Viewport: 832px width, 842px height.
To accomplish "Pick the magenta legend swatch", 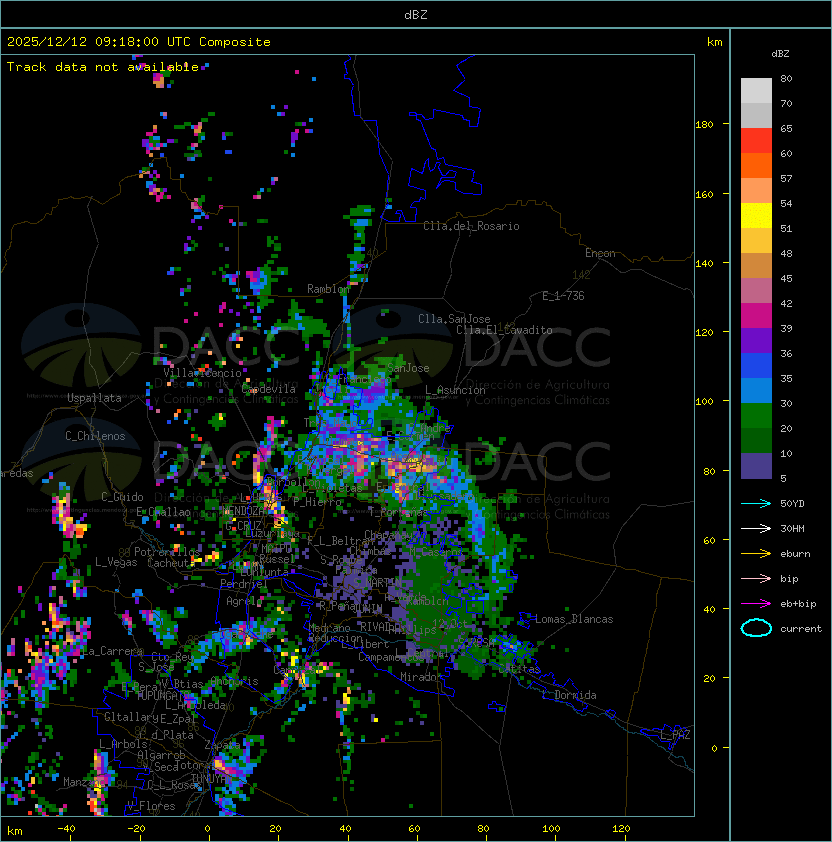I will 756,316.
